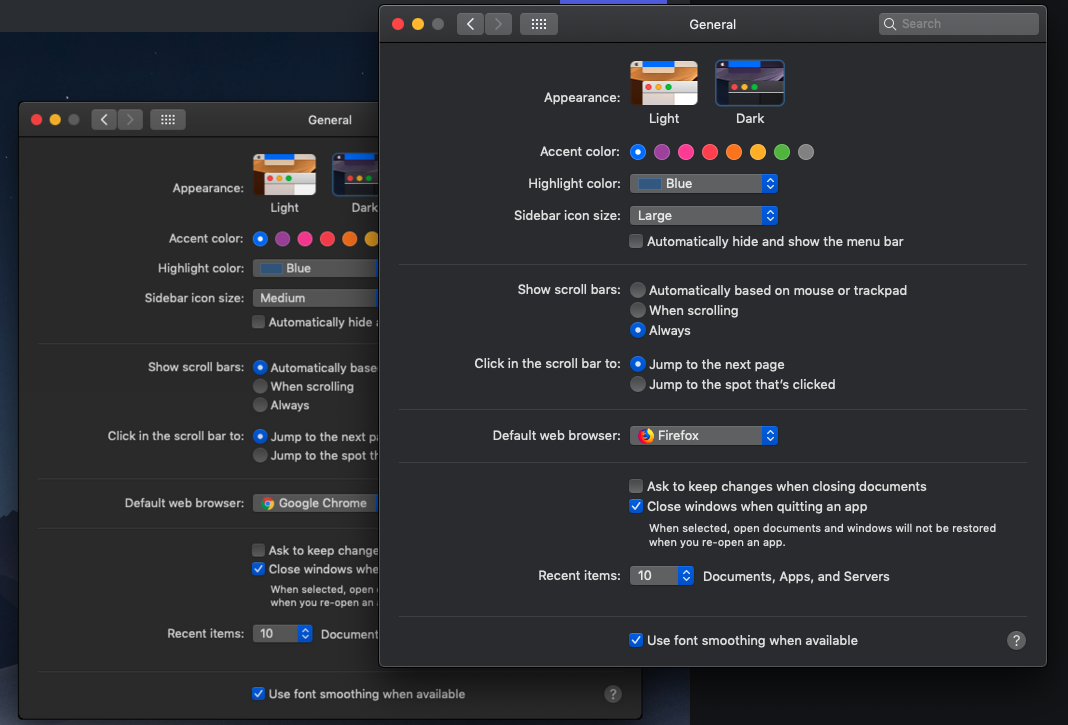Pick red accent color in front window

tap(710, 152)
